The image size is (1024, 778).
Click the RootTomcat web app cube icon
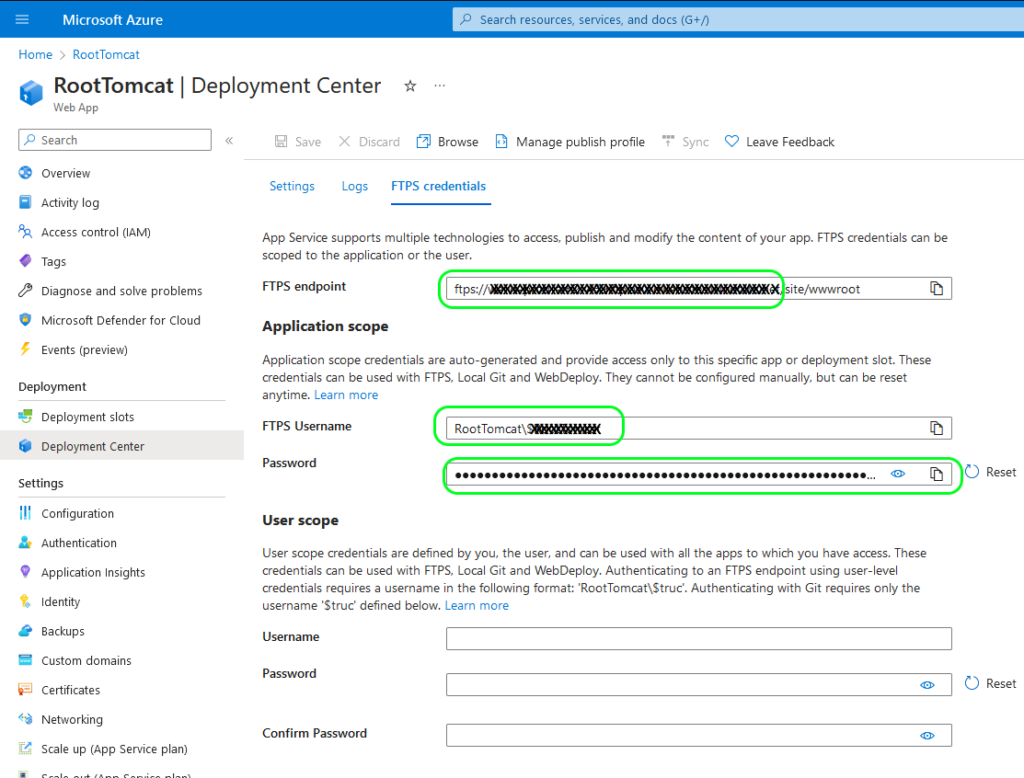pyautogui.click(x=31, y=93)
